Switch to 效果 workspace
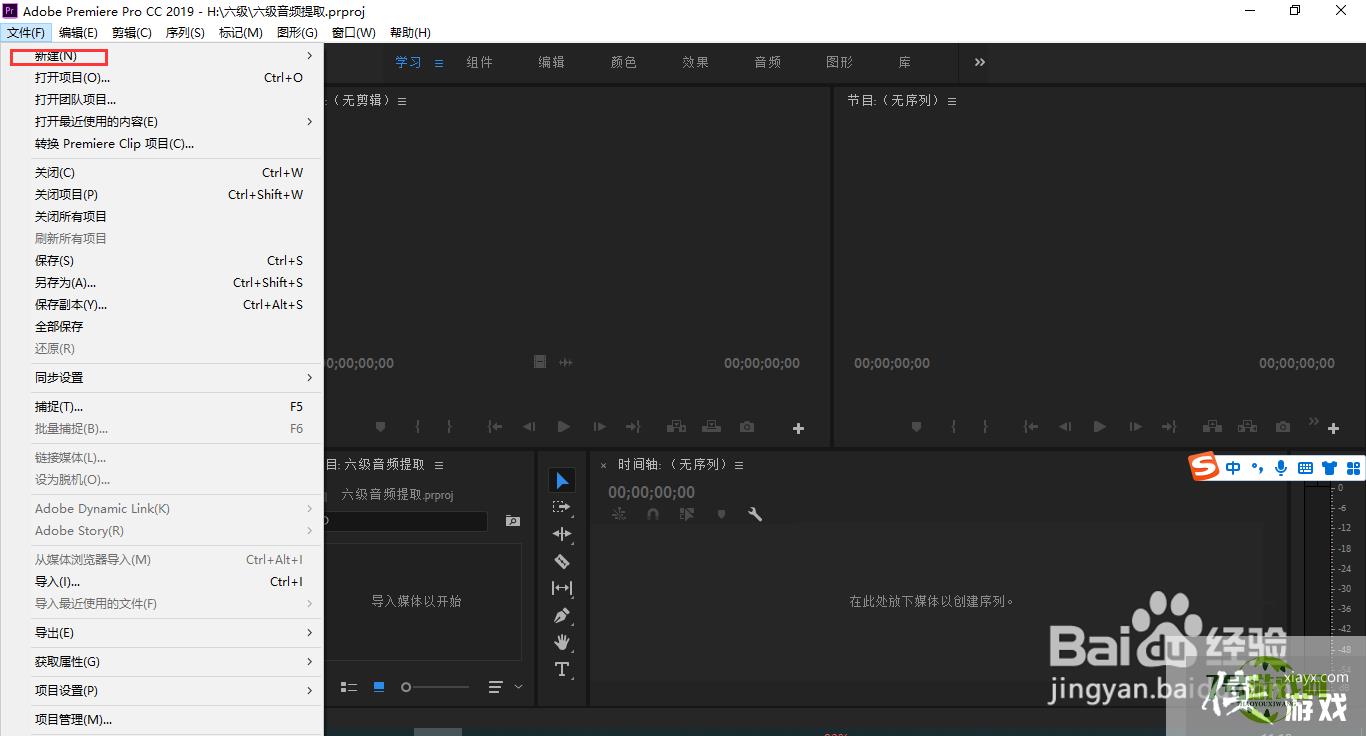 click(x=695, y=62)
